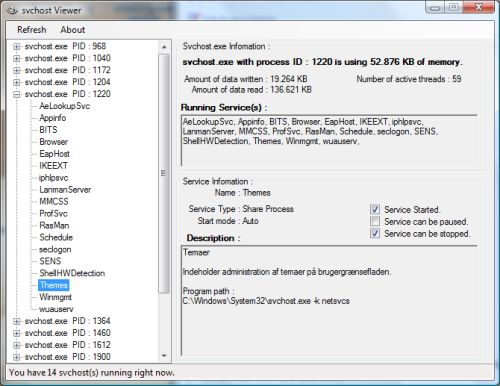Expand svchost.exe PID 1204 node
Viewport: 500px width, 386px height.
16,82
